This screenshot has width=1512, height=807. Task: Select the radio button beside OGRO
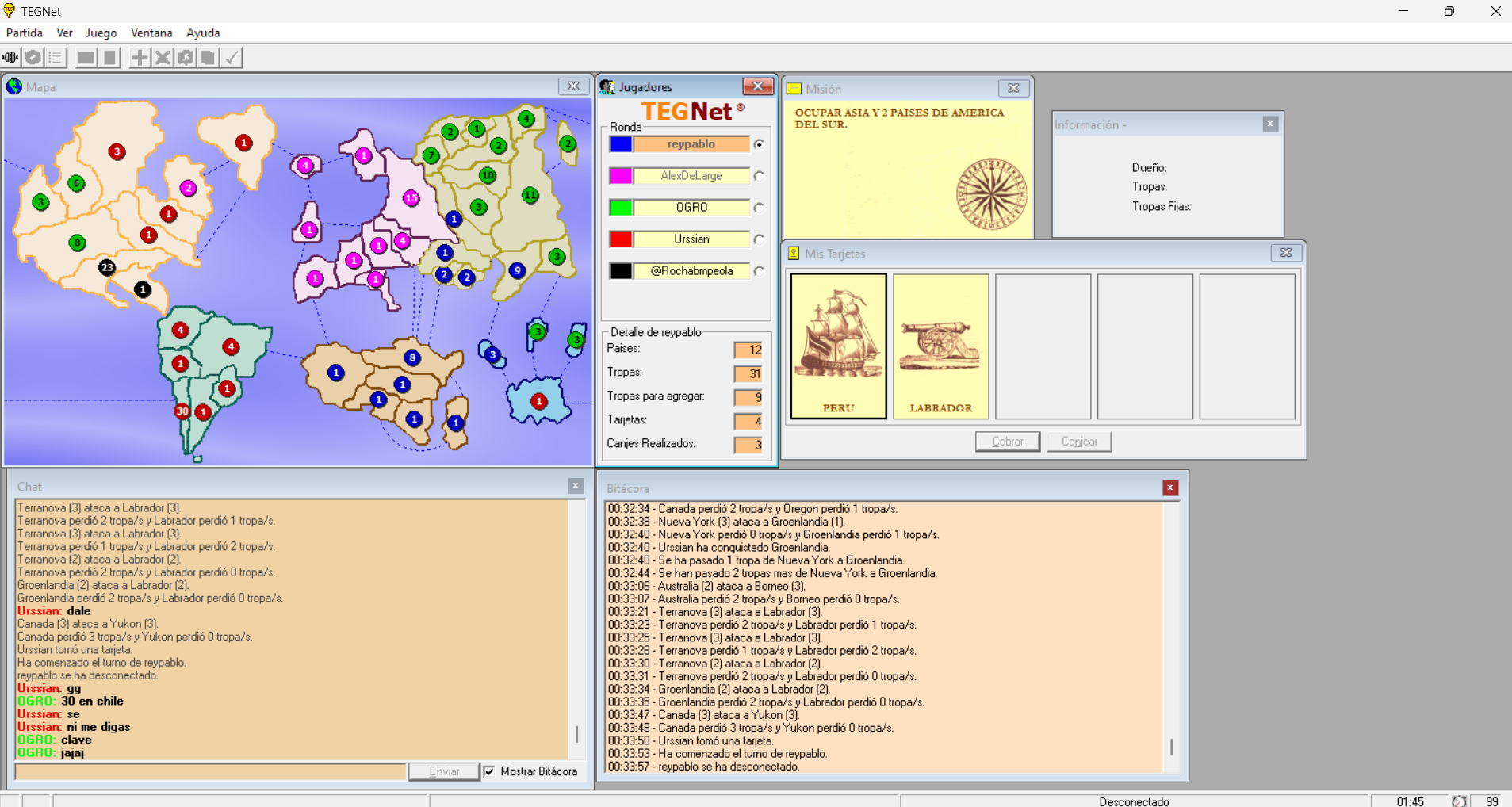(759, 208)
